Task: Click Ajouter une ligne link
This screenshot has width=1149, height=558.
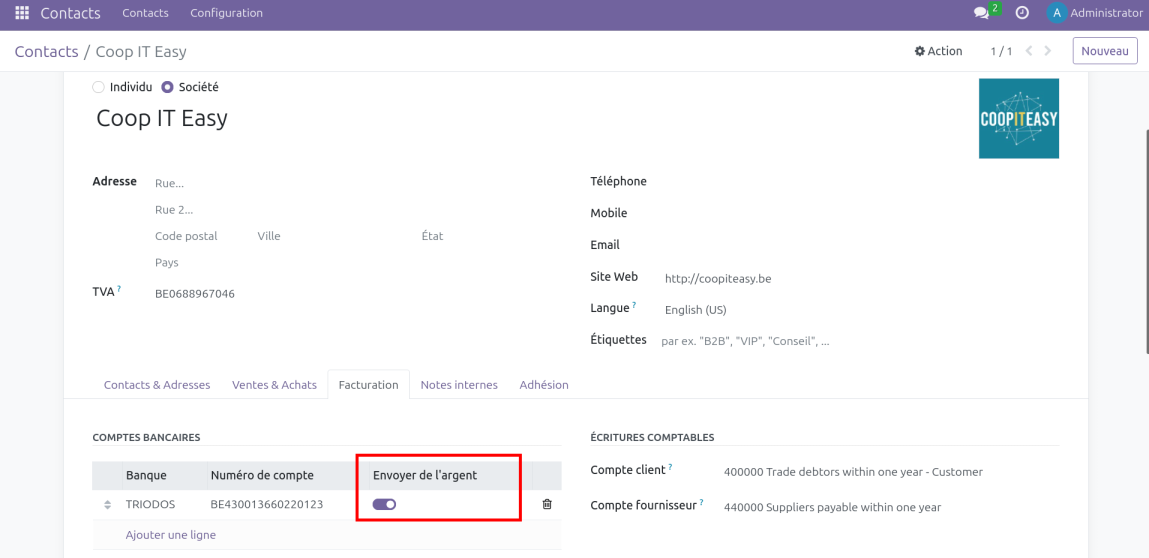Action: (171, 535)
